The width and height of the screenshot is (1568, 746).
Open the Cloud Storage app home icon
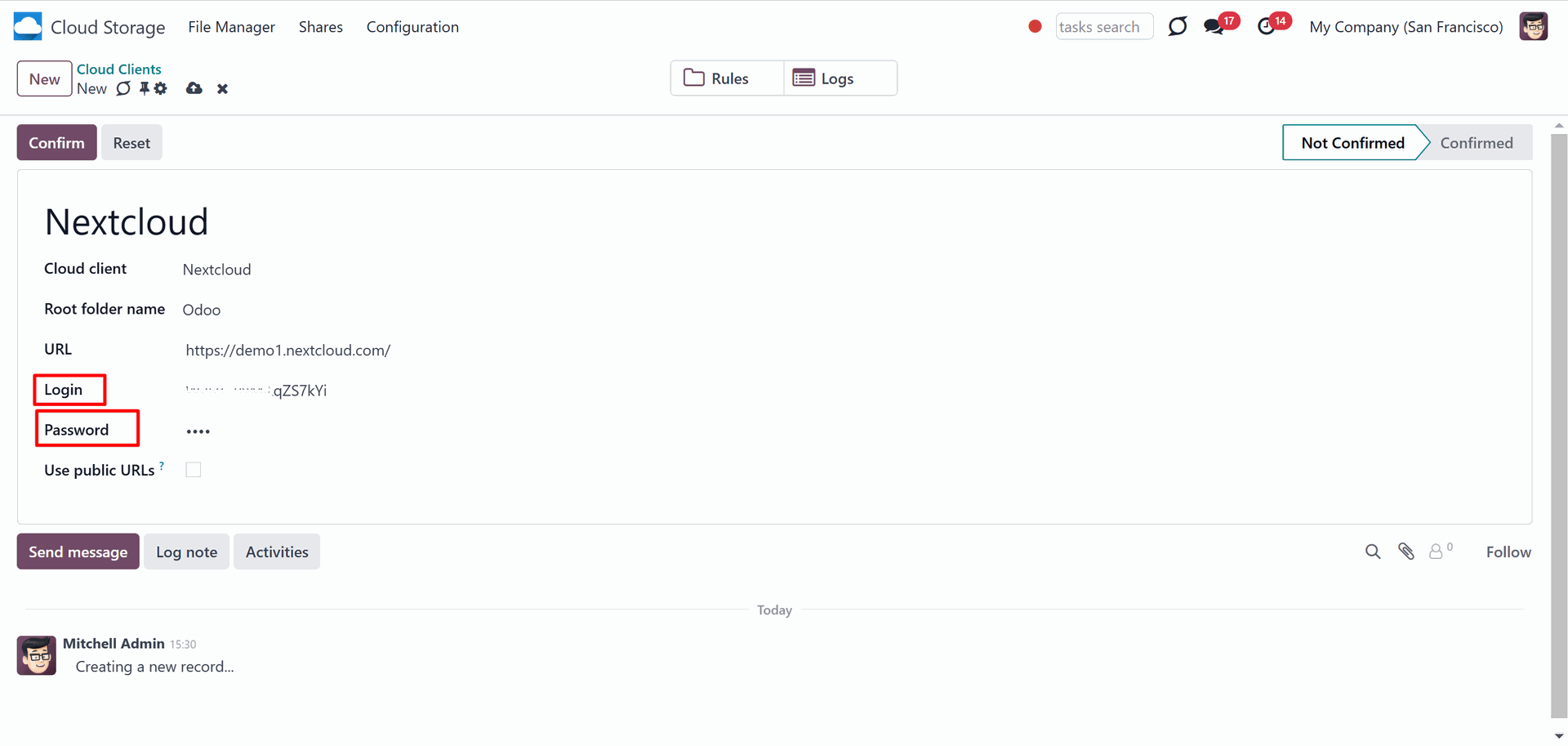[28, 26]
